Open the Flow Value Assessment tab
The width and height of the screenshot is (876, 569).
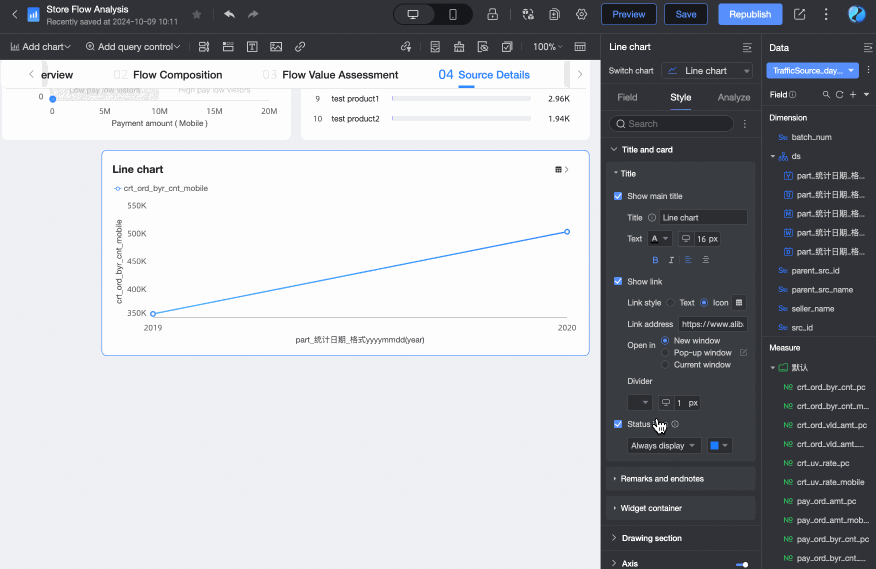pos(340,75)
